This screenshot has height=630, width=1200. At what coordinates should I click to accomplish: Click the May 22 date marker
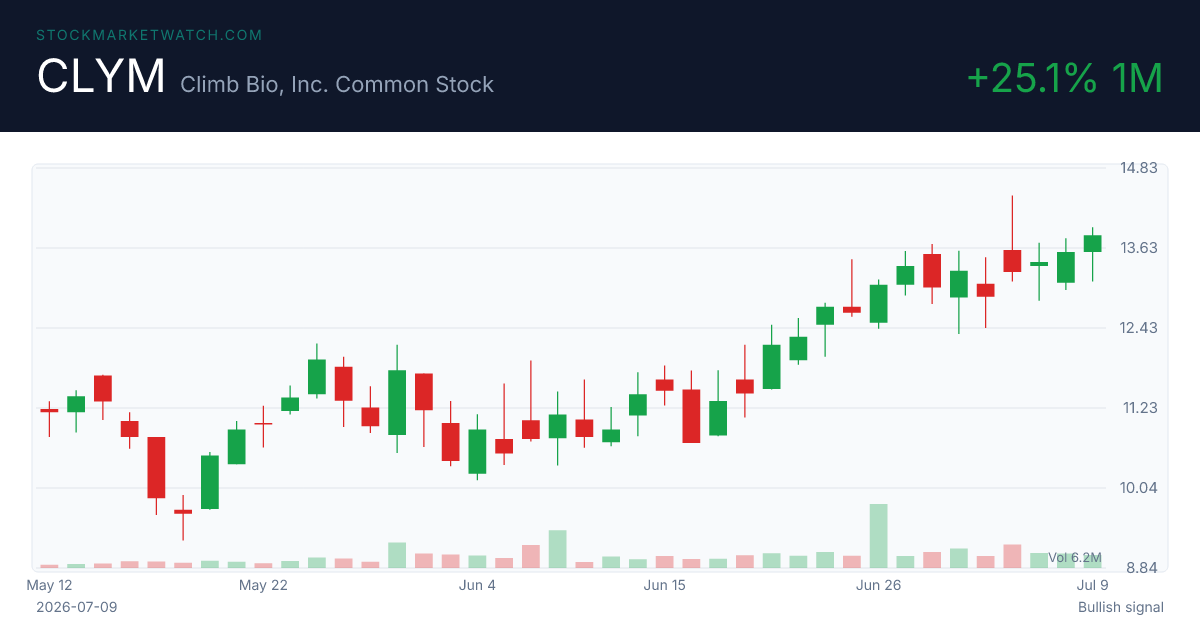(263, 585)
